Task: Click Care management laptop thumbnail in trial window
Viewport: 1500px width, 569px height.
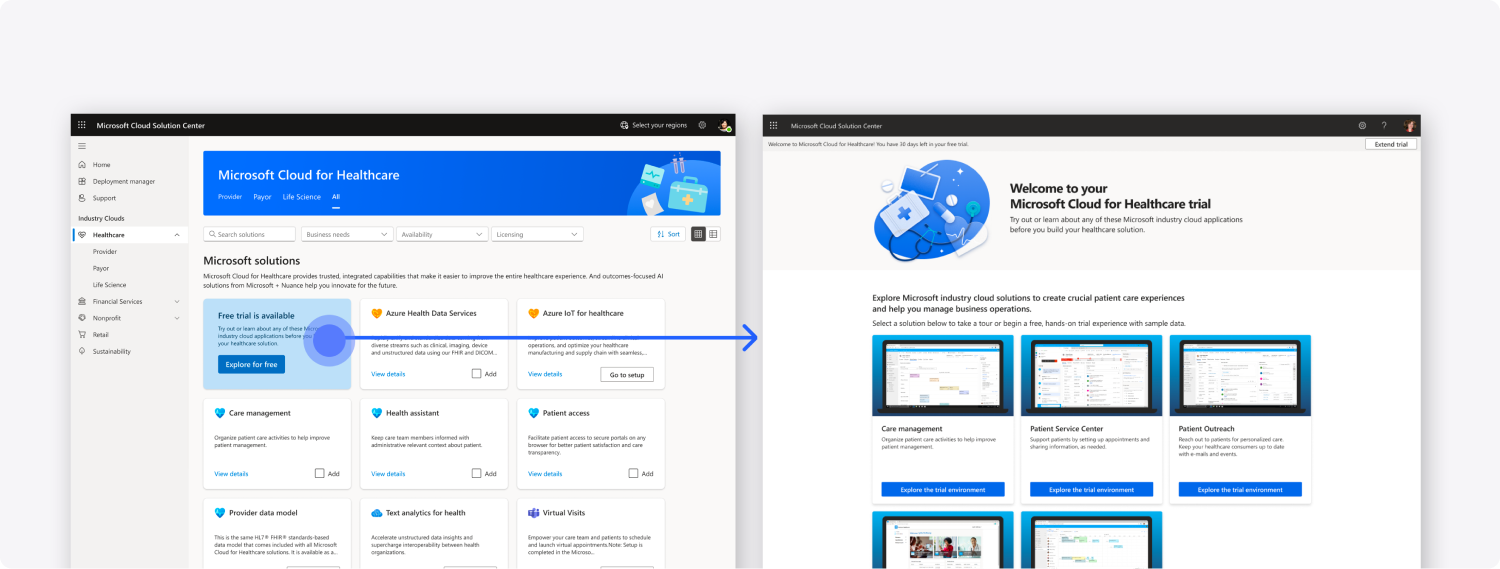Action: click(x=943, y=375)
